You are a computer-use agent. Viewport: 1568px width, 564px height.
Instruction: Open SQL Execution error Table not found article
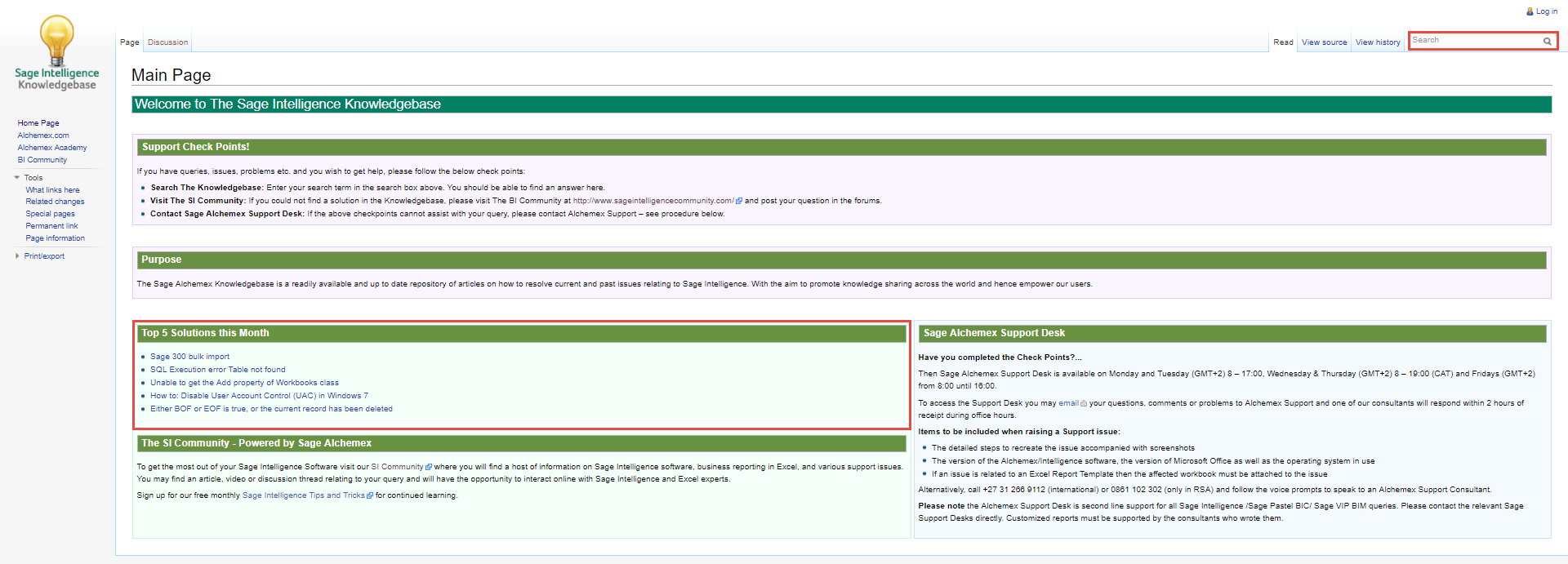[x=218, y=370]
